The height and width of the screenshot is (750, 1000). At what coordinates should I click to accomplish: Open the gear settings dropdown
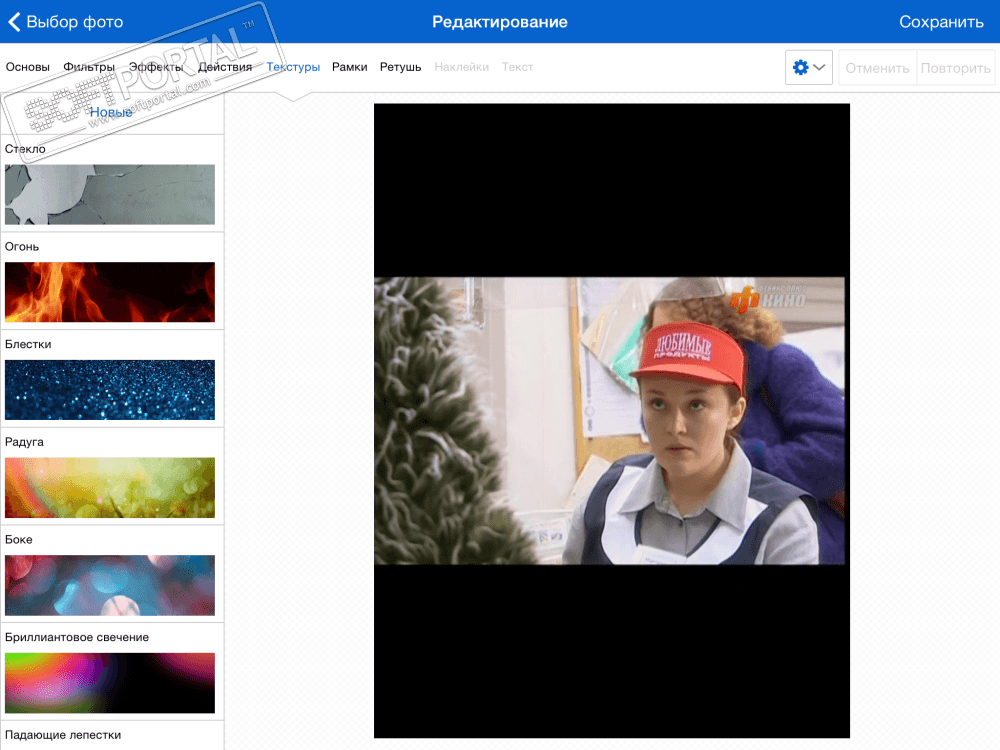(808, 67)
